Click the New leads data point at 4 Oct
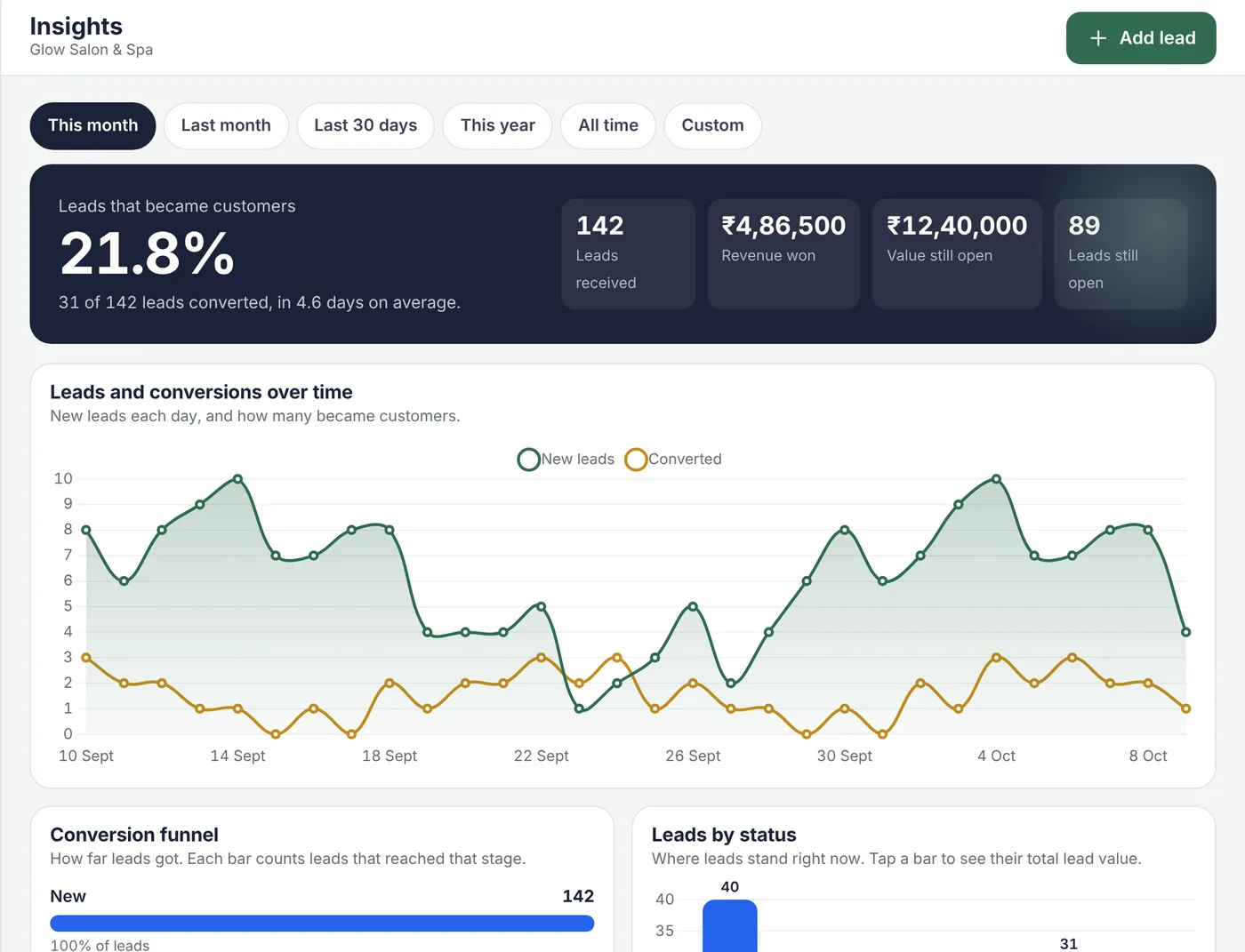 point(996,479)
